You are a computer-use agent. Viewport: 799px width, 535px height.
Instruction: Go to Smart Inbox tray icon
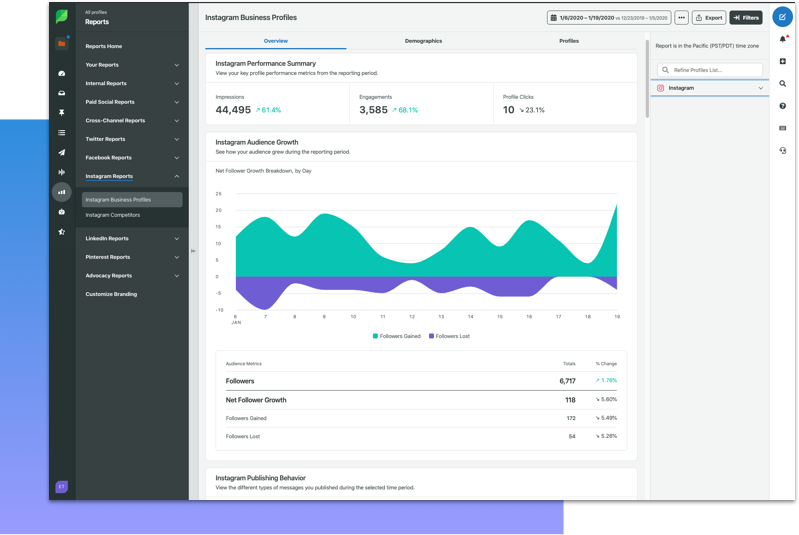(x=62, y=93)
